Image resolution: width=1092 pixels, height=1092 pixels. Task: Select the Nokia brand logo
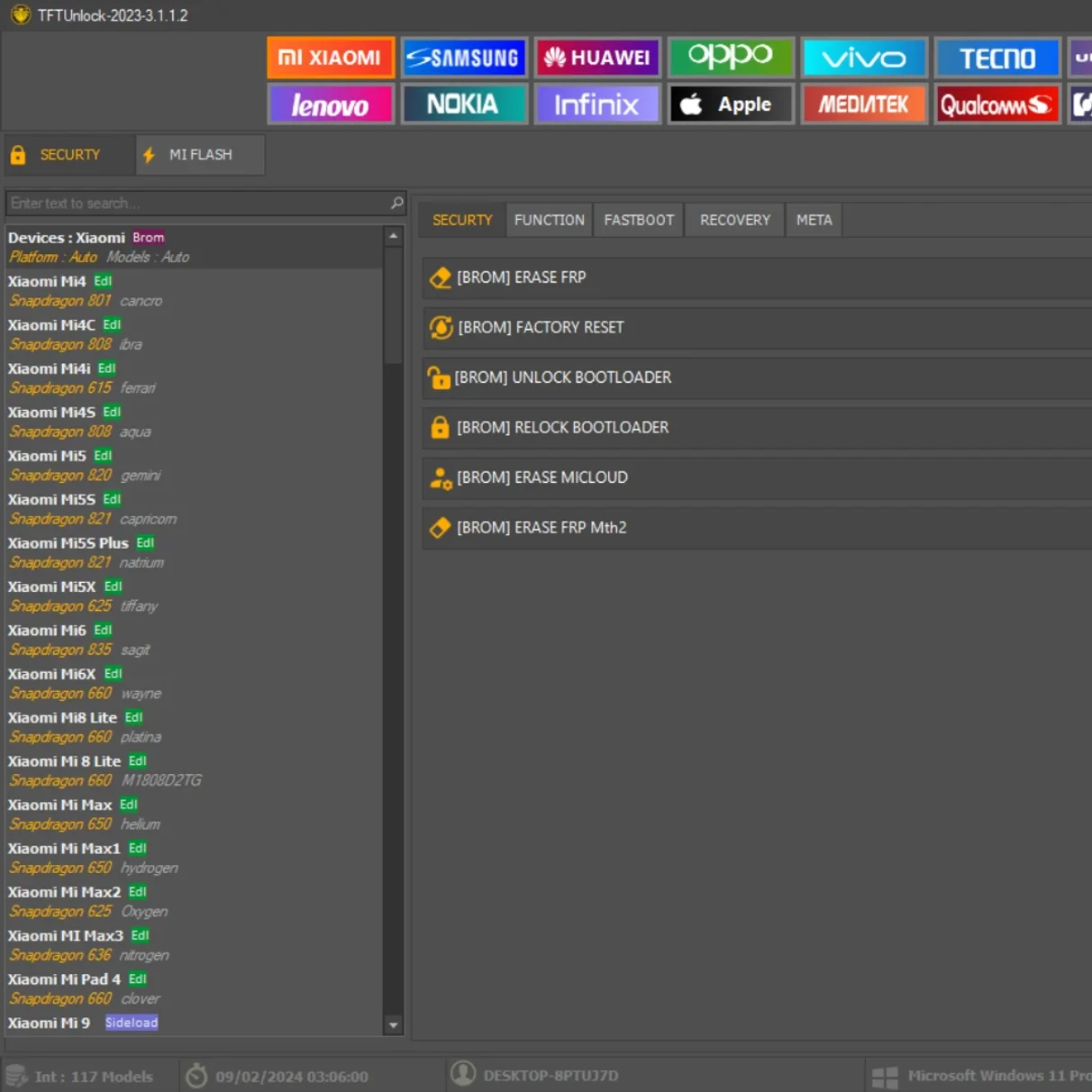coord(463,105)
